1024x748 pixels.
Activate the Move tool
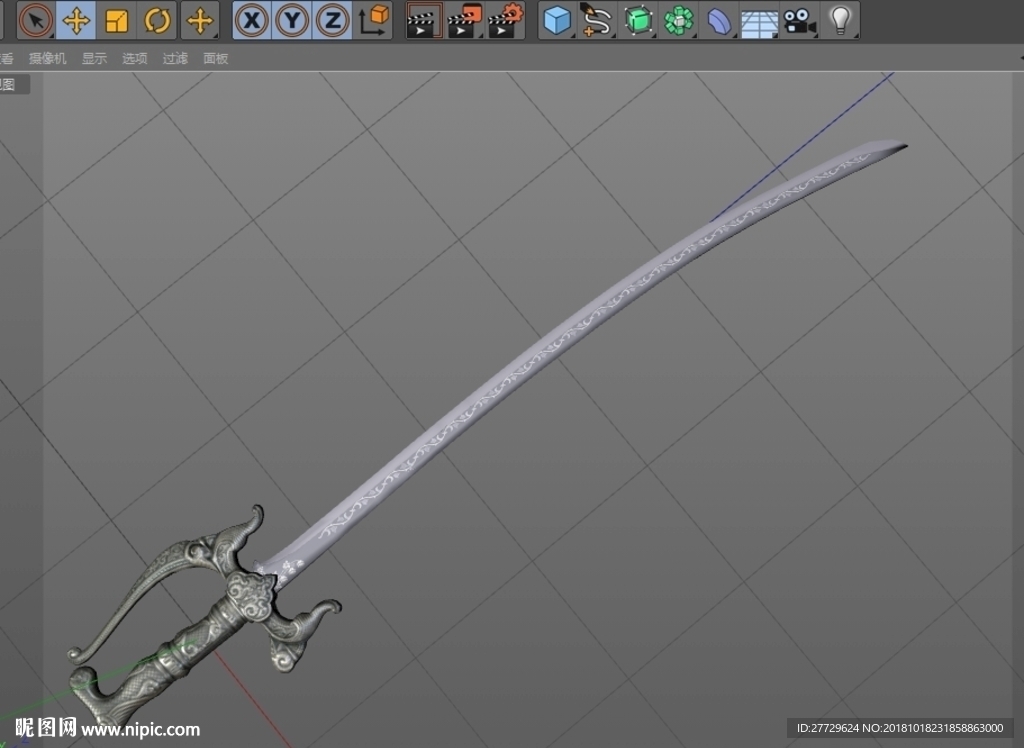click(x=76, y=20)
